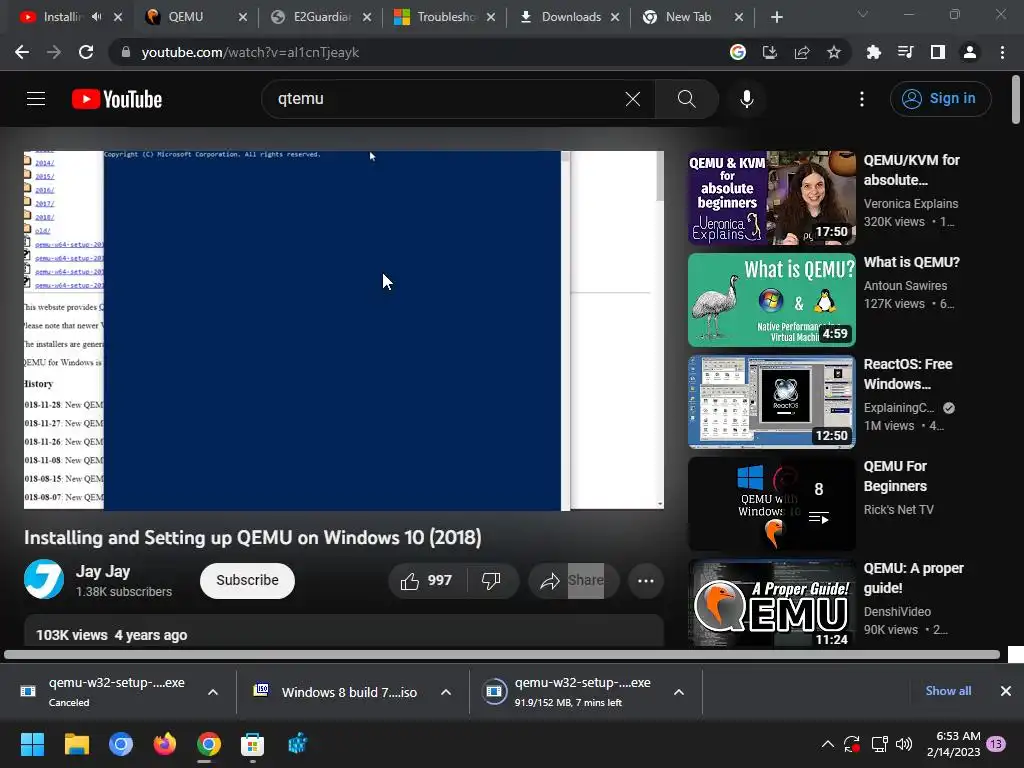Show hidden system tray icons
The width and height of the screenshot is (1024, 768).
click(827, 744)
